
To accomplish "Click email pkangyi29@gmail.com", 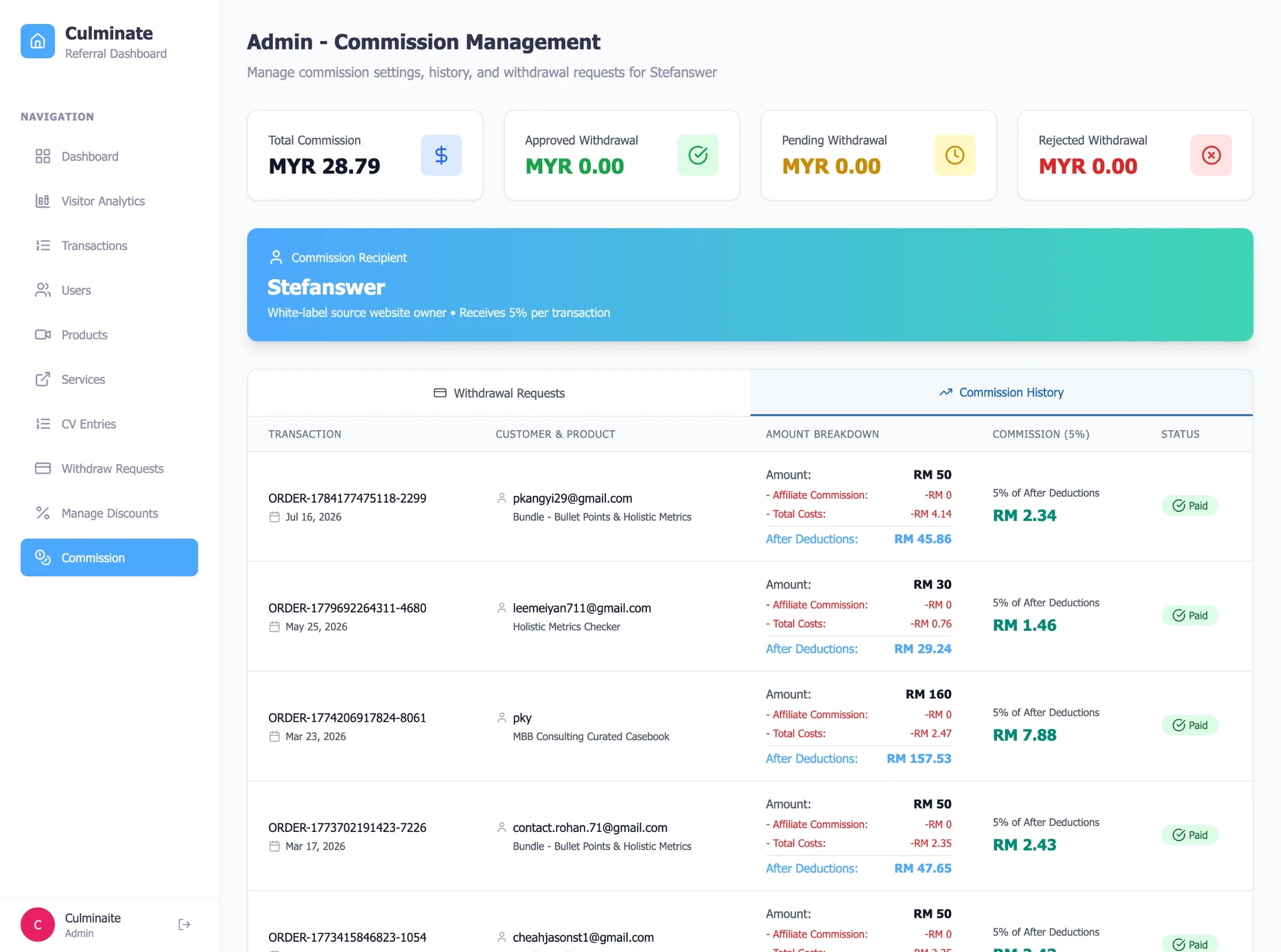I will [x=572, y=498].
